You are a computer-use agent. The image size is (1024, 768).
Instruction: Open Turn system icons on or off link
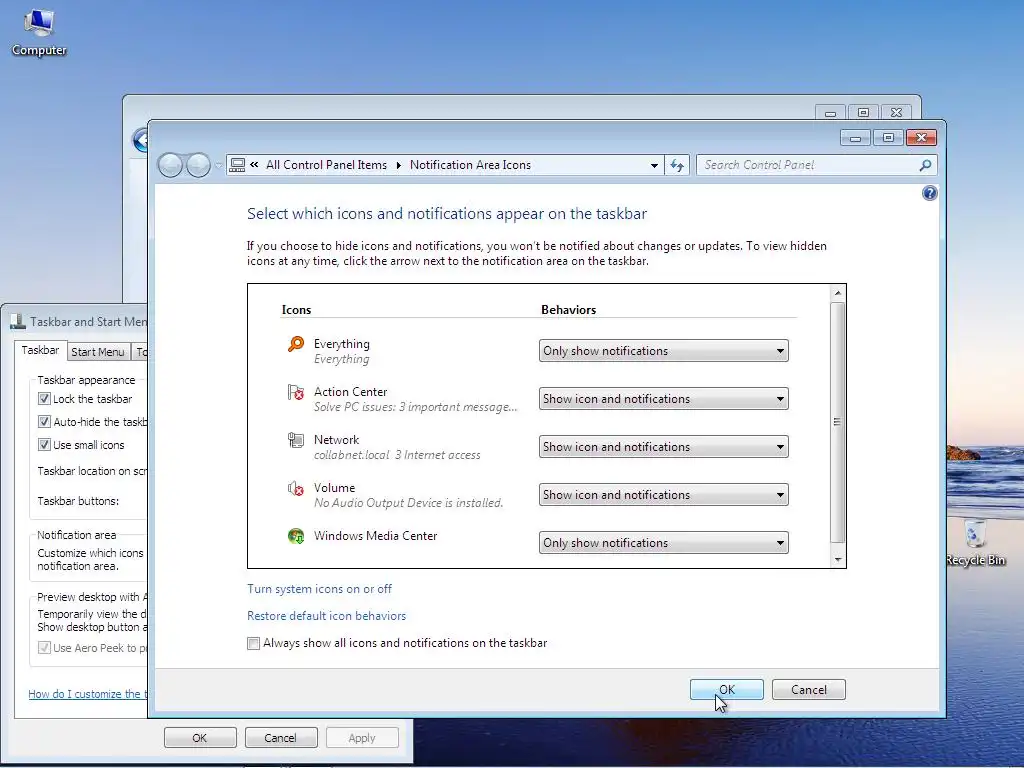tap(319, 589)
